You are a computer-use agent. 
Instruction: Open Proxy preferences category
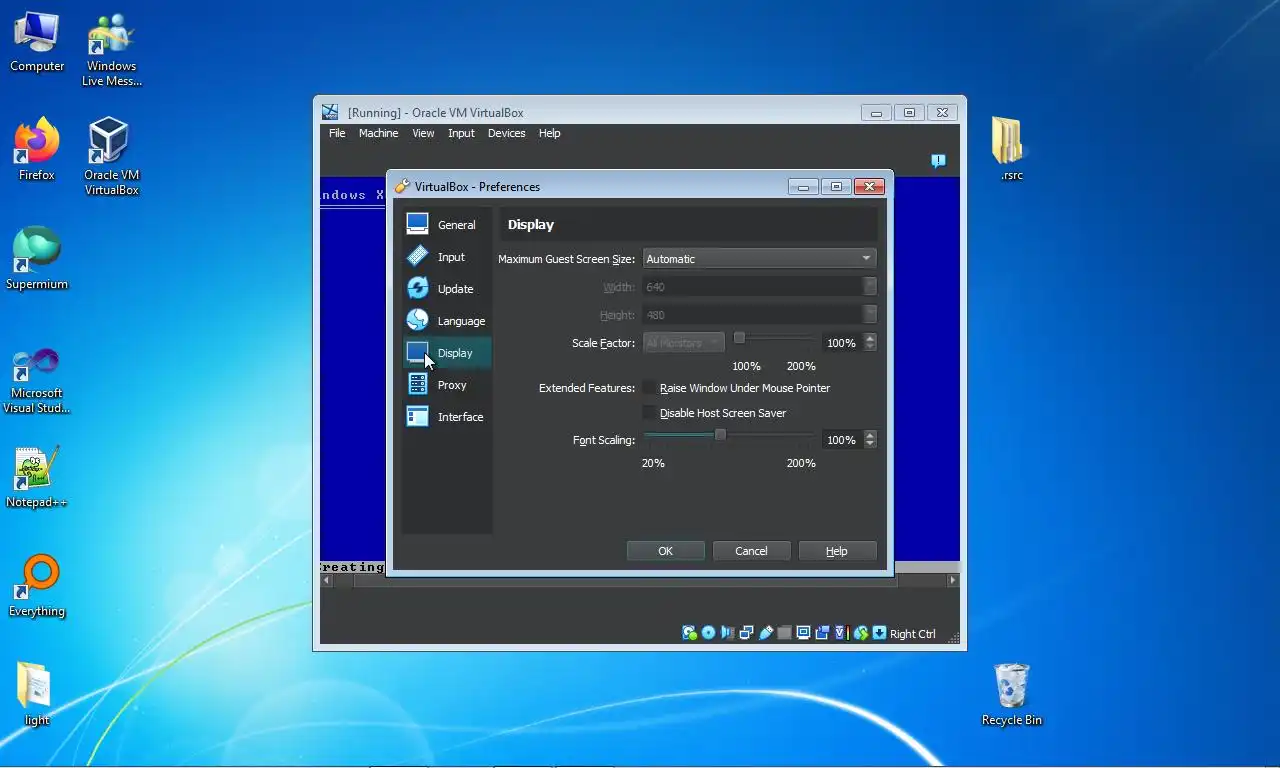click(446, 385)
